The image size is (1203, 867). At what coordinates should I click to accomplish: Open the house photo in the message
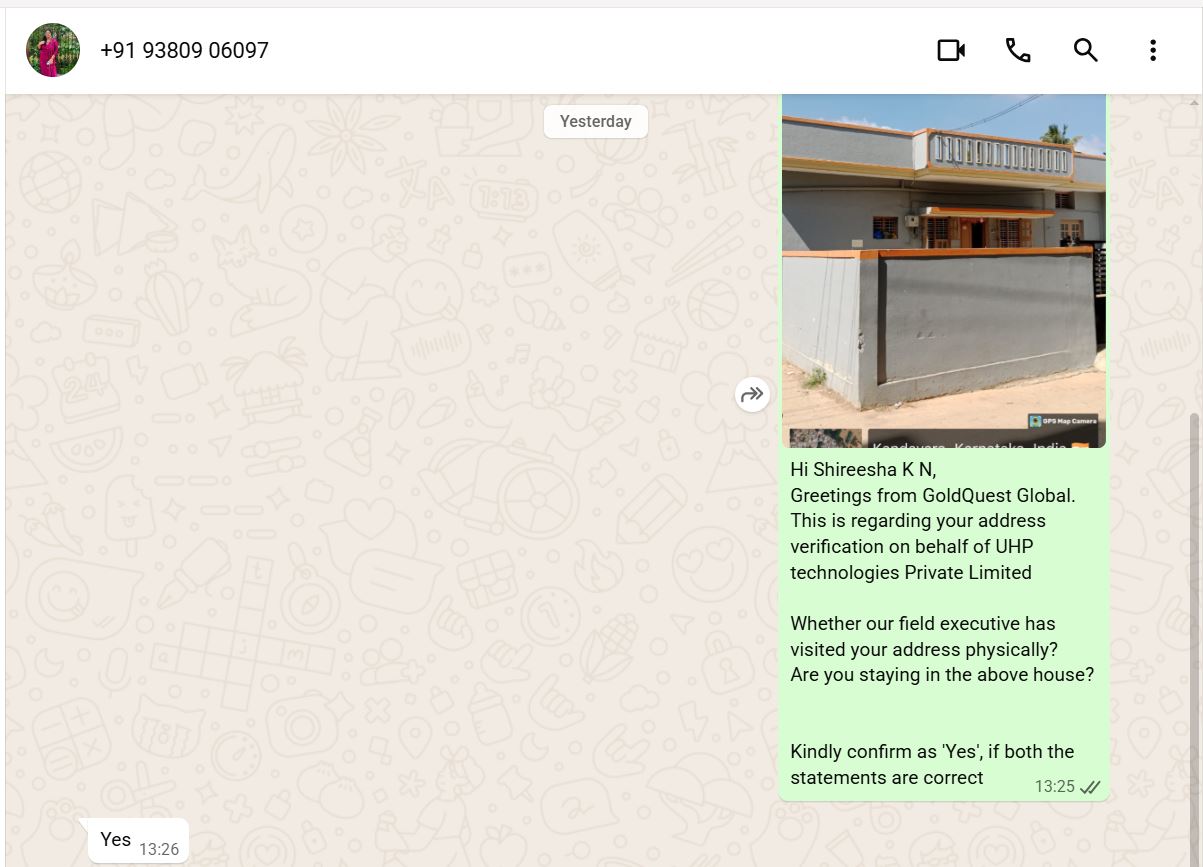point(944,270)
